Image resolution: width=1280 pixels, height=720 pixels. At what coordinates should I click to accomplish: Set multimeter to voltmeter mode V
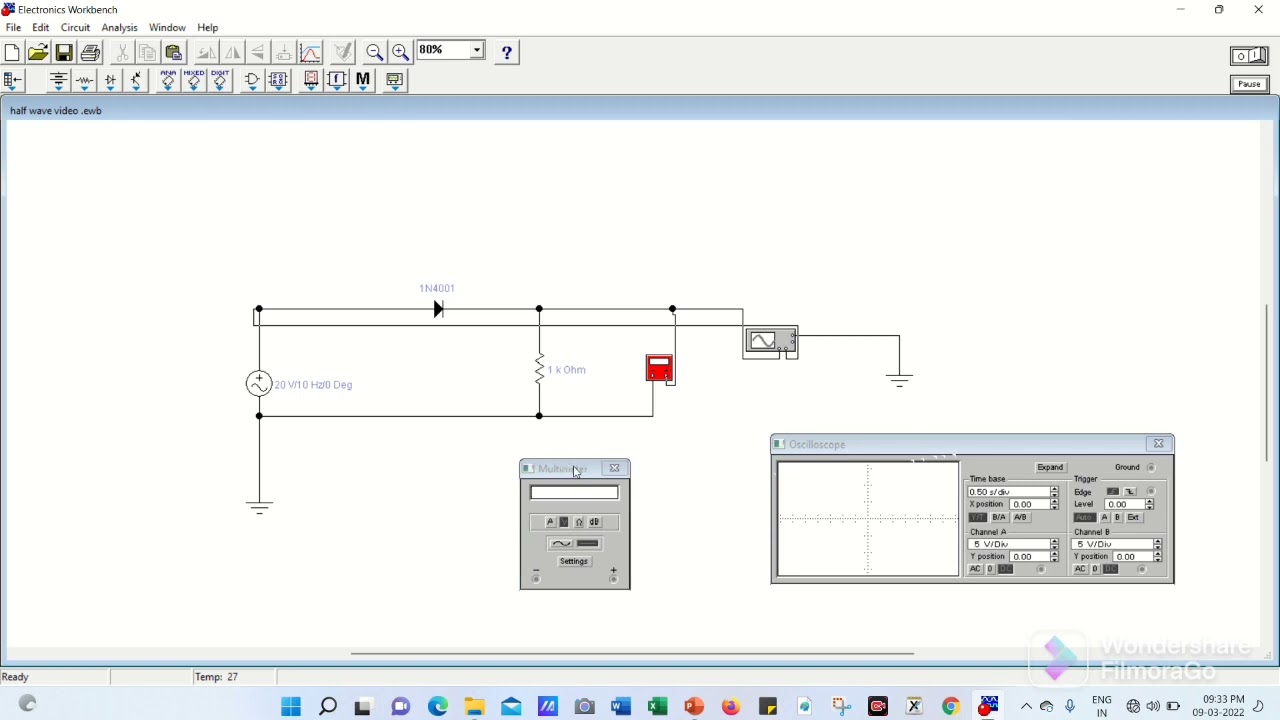pos(563,522)
